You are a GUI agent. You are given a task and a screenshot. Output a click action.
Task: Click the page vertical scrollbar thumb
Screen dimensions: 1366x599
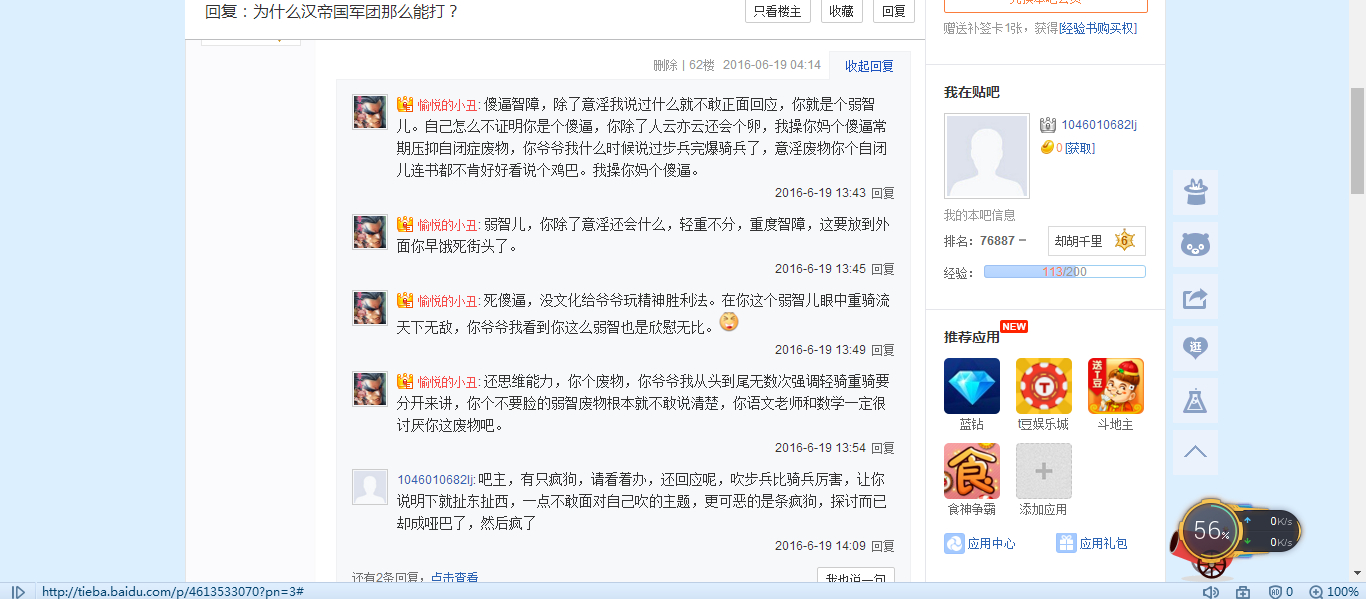[x=1357, y=140]
